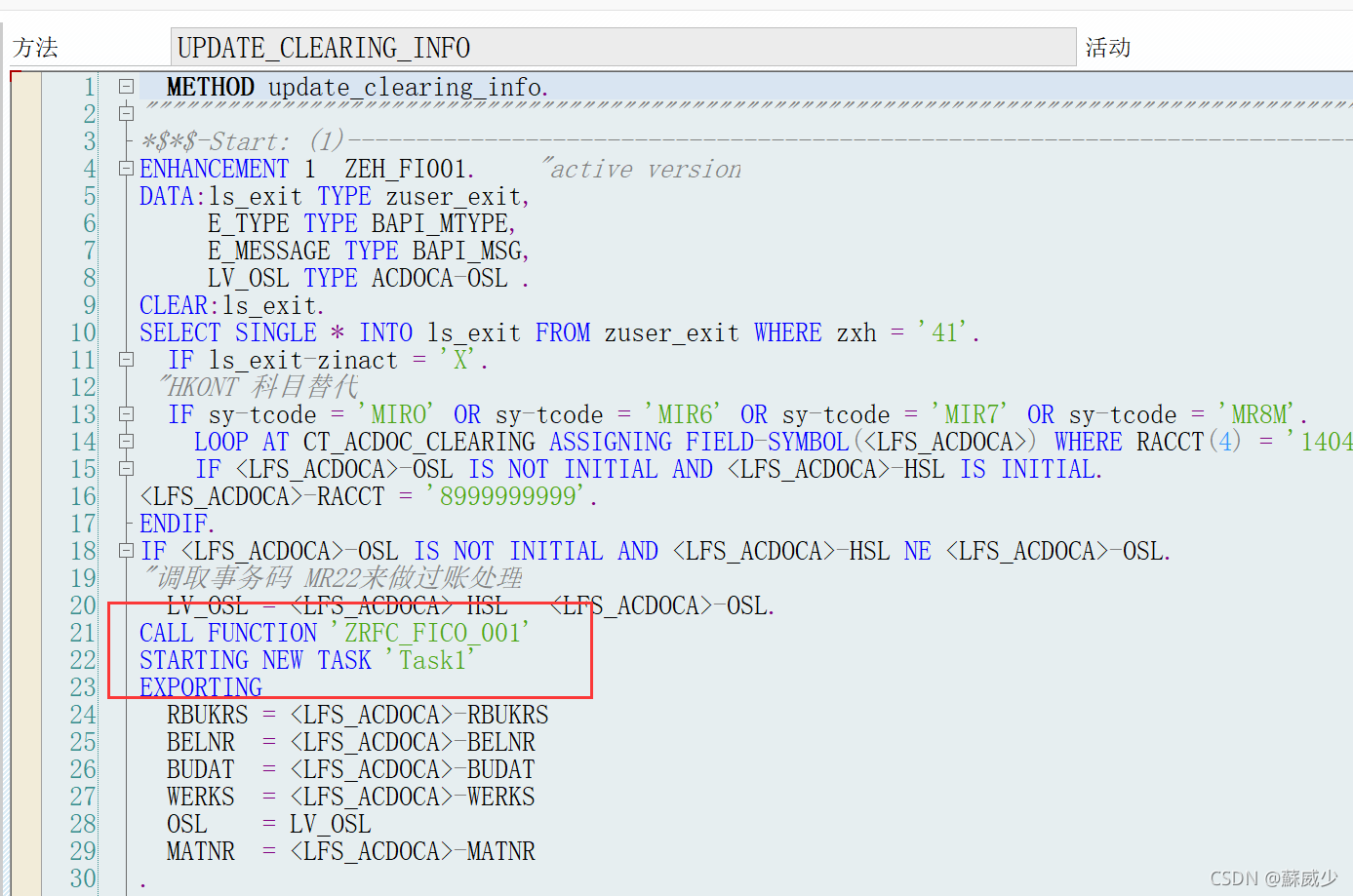Click the 方法 label

point(35,47)
